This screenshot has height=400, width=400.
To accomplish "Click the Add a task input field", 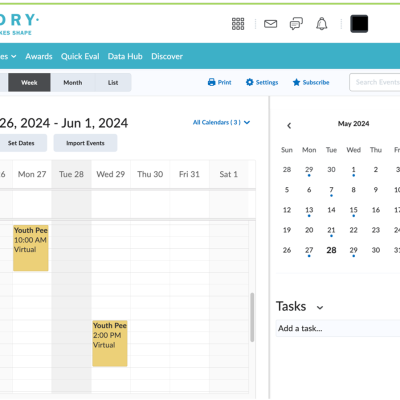I will 338,328.
